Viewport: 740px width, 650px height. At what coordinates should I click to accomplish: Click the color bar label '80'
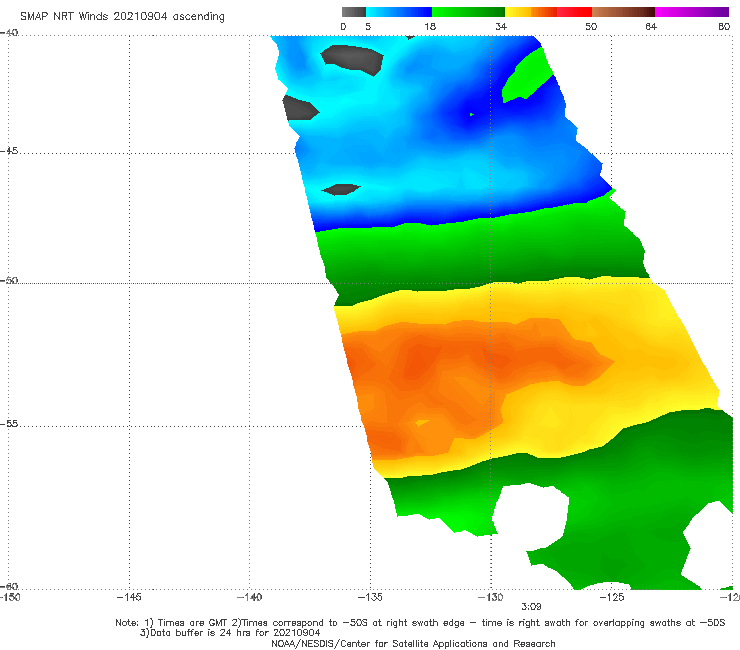tap(724, 26)
